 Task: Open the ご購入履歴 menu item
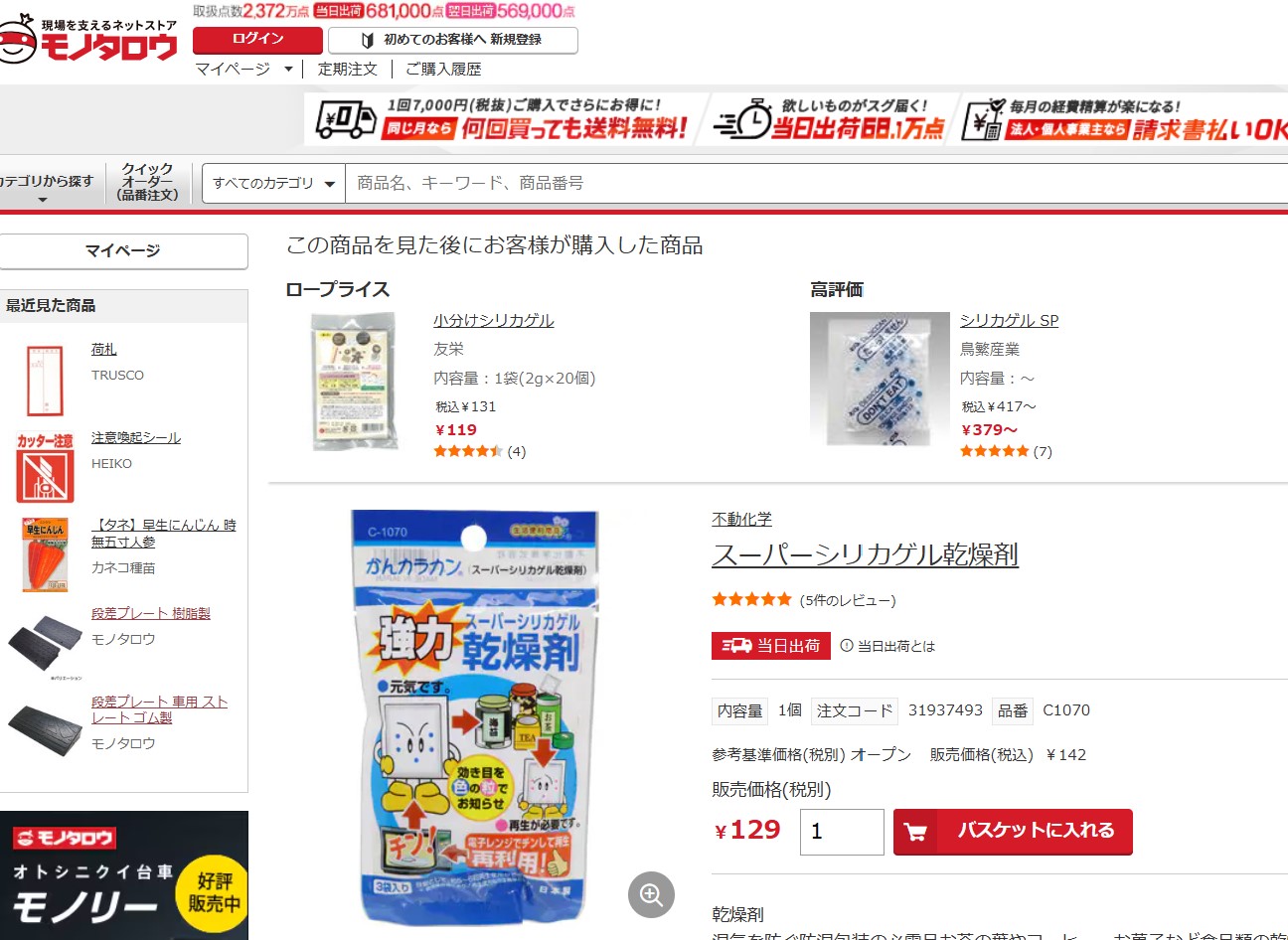(443, 69)
